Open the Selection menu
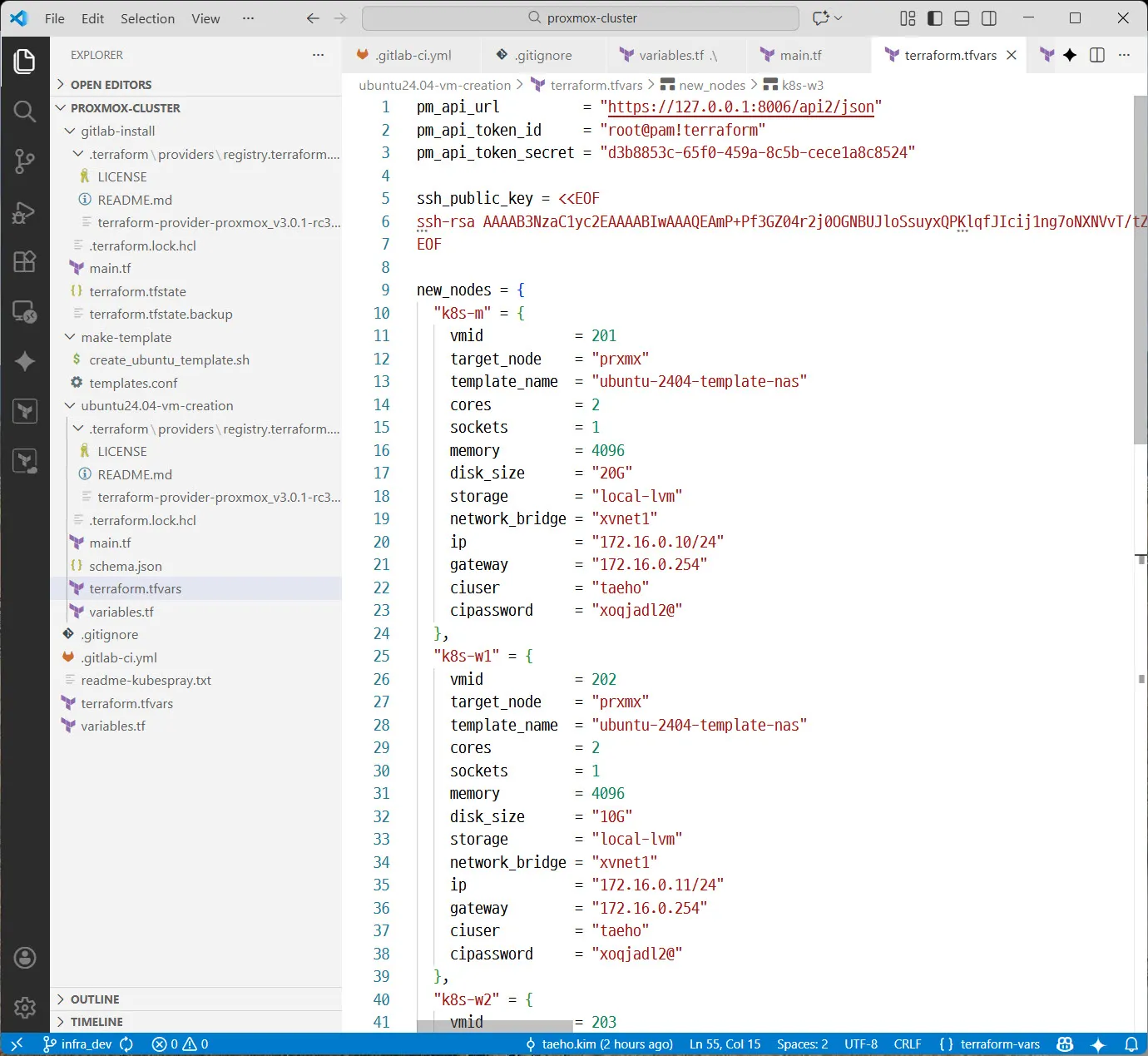Image resolution: width=1148 pixels, height=1056 pixels. 147,18
